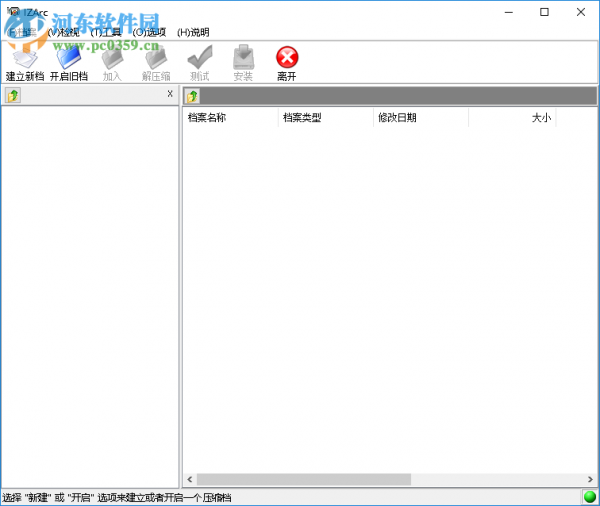Sort by the 档案名称 column header
The height and width of the screenshot is (506, 600).
click(x=230, y=118)
